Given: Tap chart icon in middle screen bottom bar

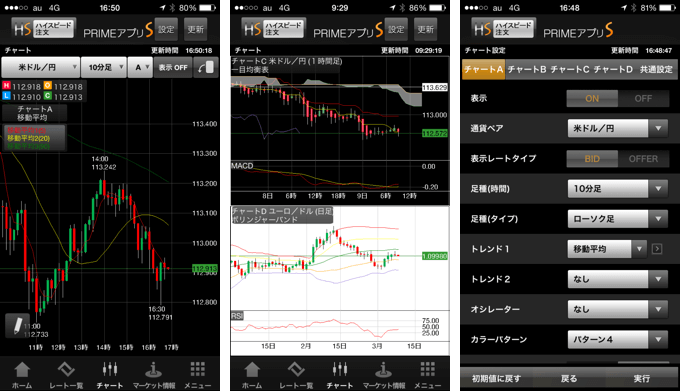Looking at the screenshot, I should pyautogui.click(x=340, y=375).
